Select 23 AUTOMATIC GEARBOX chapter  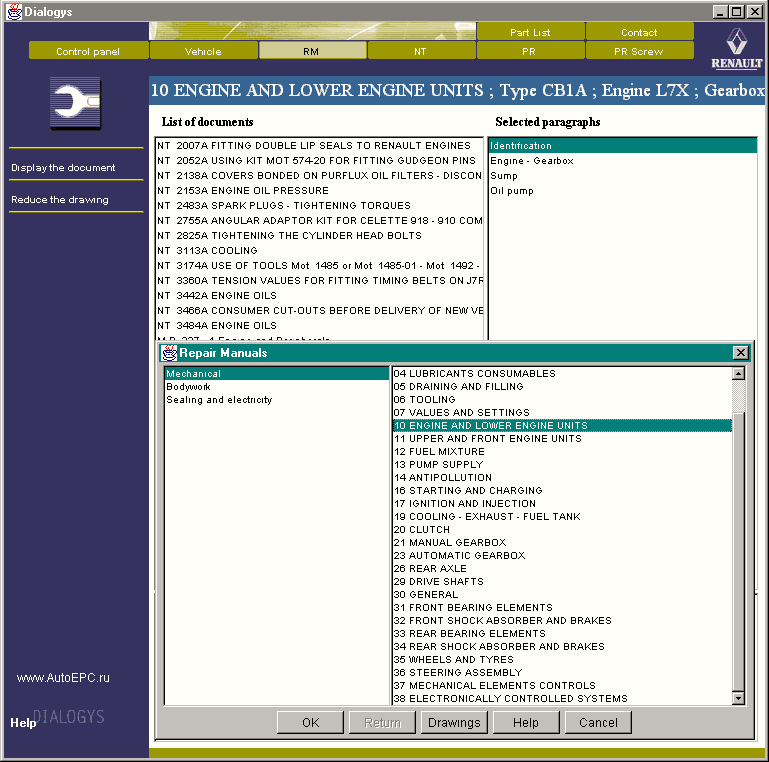[563, 556]
